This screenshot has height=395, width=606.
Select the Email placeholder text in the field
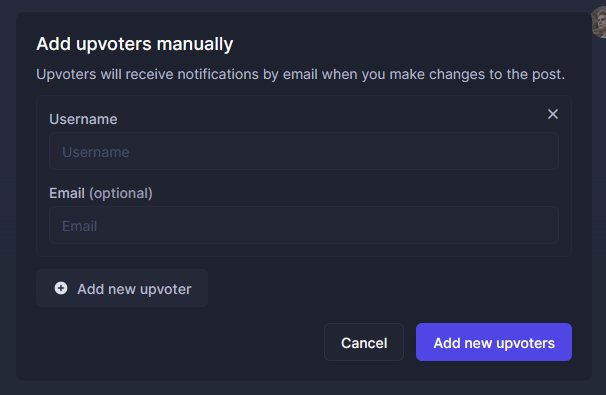pos(79,226)
